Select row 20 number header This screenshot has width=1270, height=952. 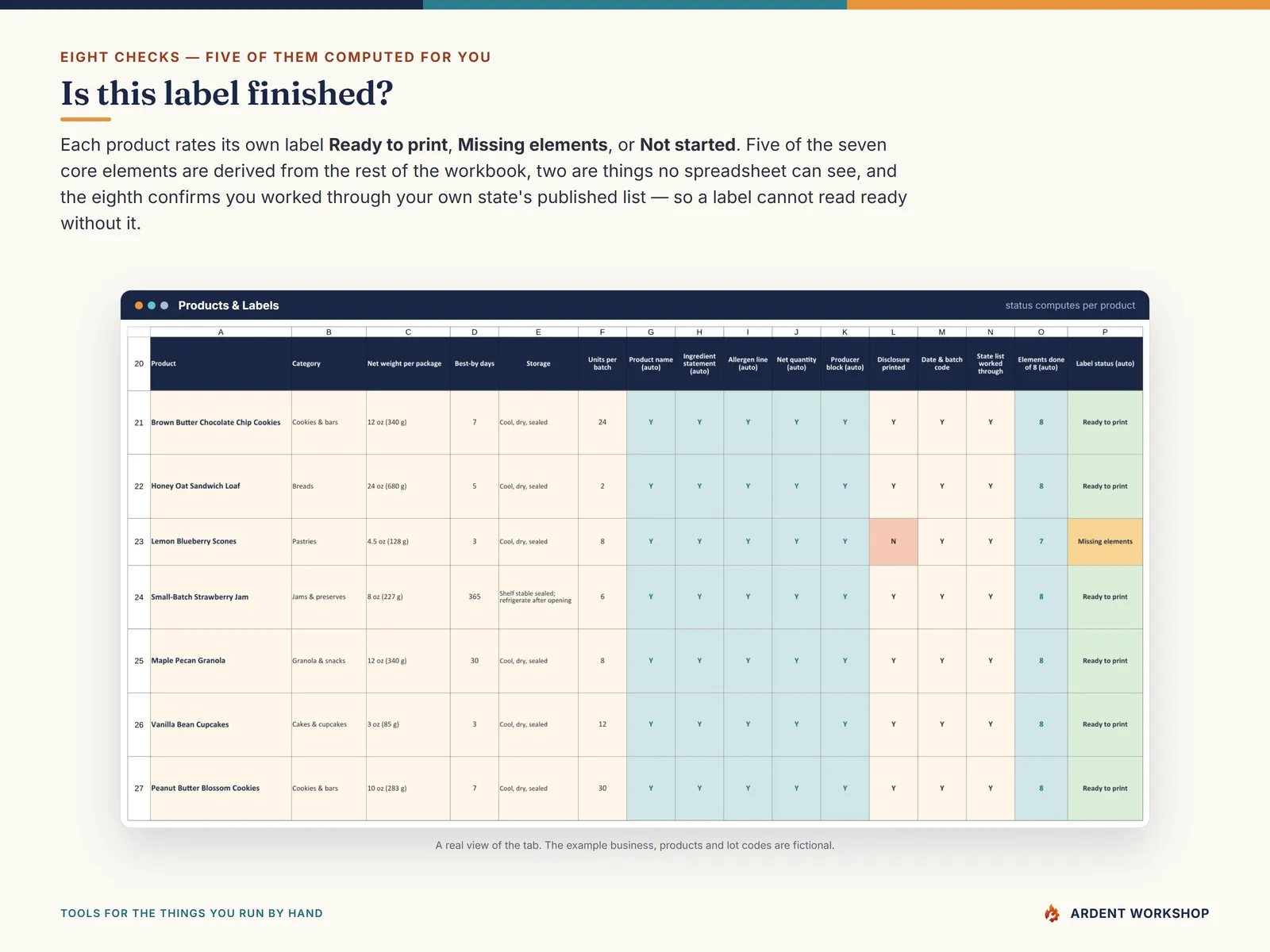click(x=139, y=363)
